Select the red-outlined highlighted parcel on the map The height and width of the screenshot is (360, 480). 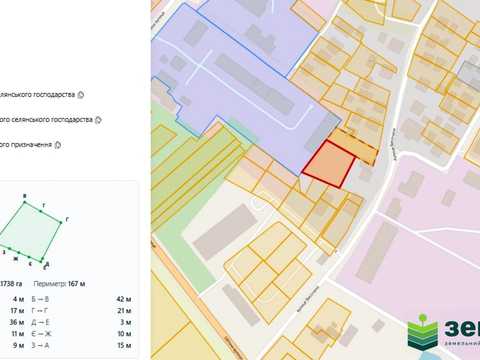click(x=328, y=165)
